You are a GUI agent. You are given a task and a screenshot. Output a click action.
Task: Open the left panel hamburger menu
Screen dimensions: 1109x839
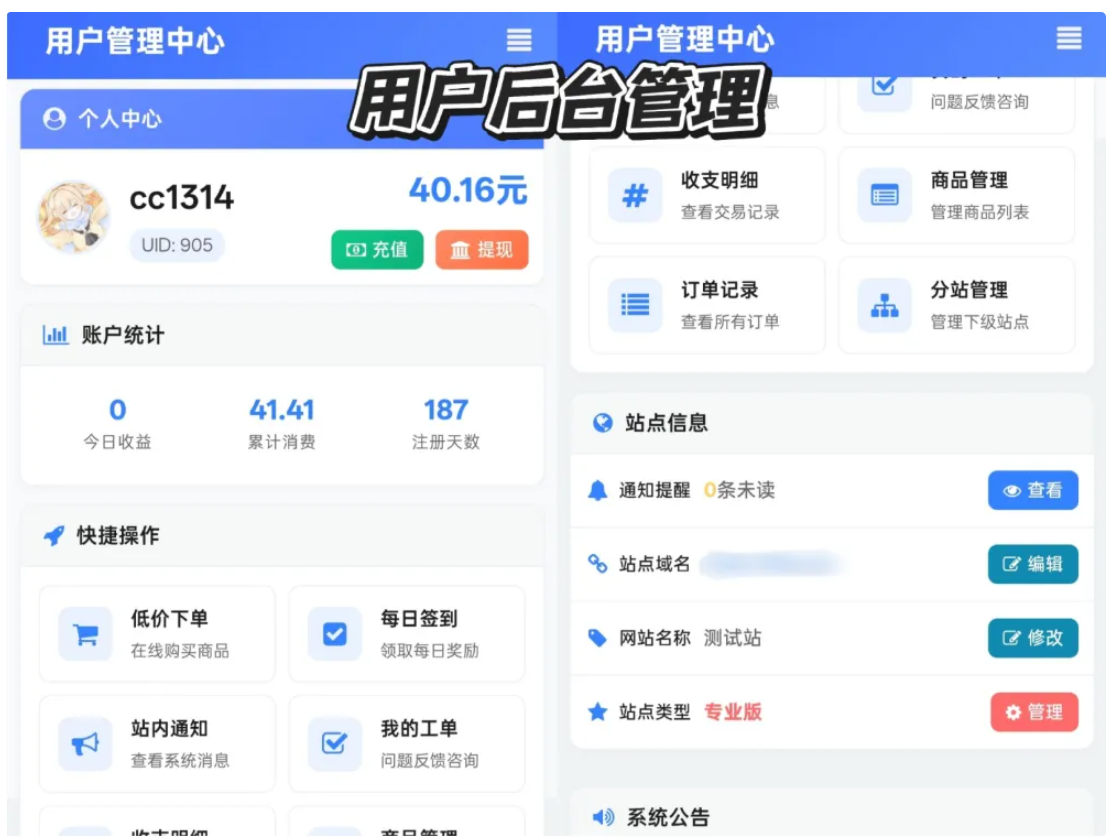[x=519, y=40]
